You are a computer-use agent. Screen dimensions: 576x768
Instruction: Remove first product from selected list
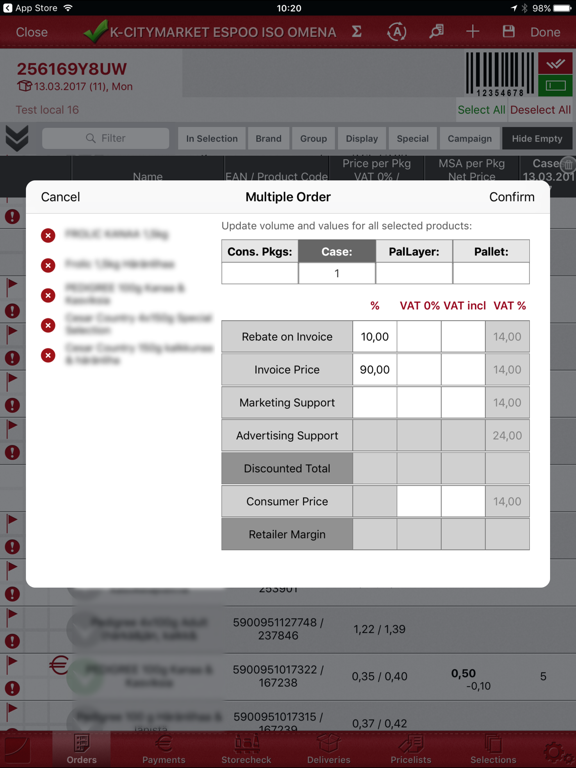point(48,236)
